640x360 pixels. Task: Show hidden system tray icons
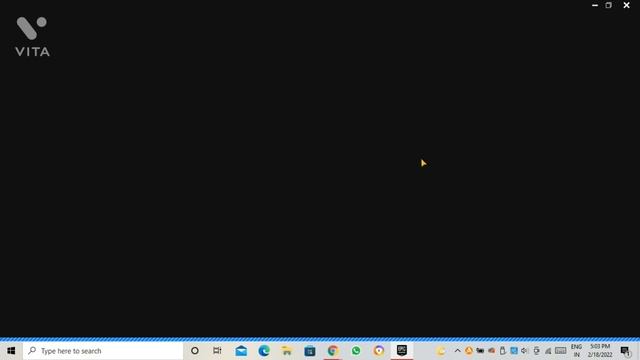pos(458,351)
